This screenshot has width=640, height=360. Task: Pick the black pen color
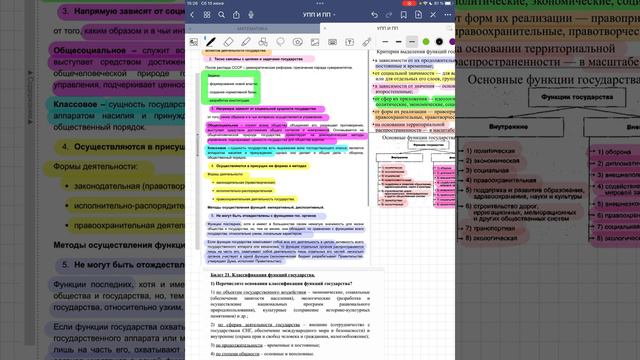[439, 42]
